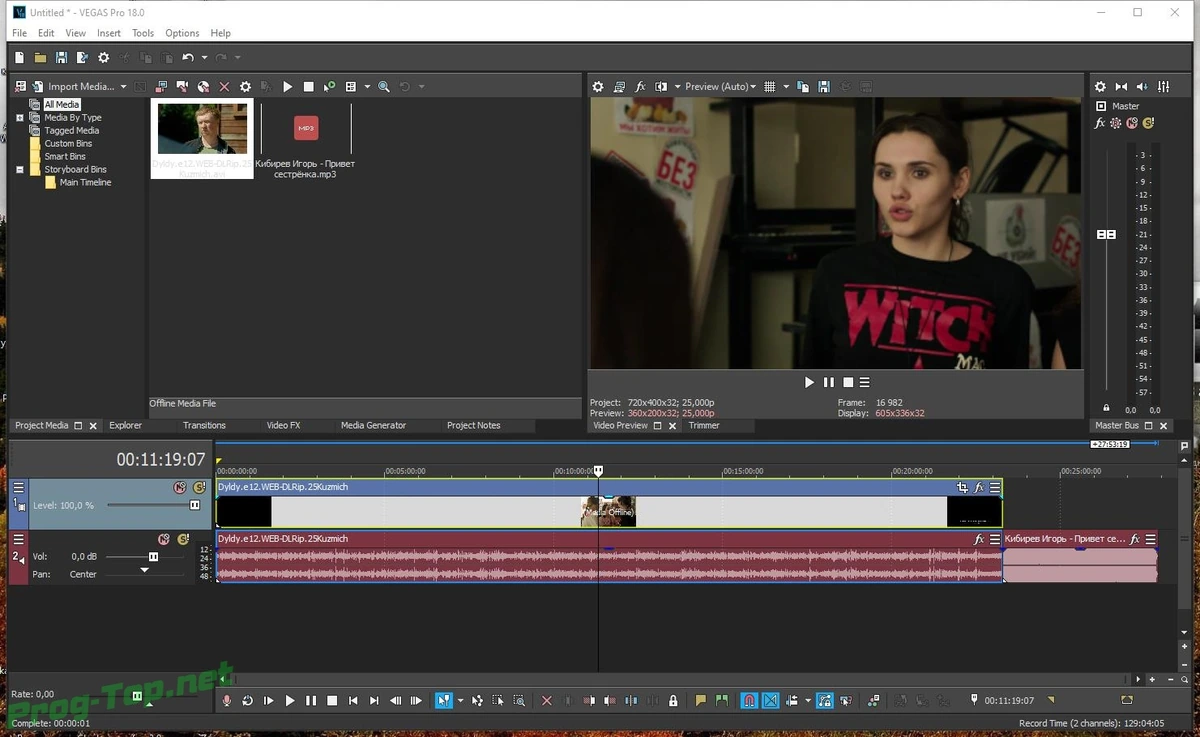Play the video in the preview window
Screen dimensions: 1200x737
(809, 383)
